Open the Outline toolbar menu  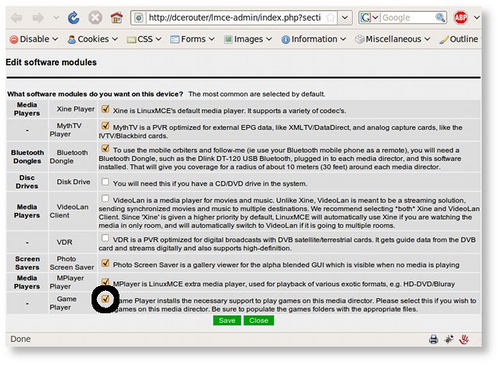pos(459,39)
